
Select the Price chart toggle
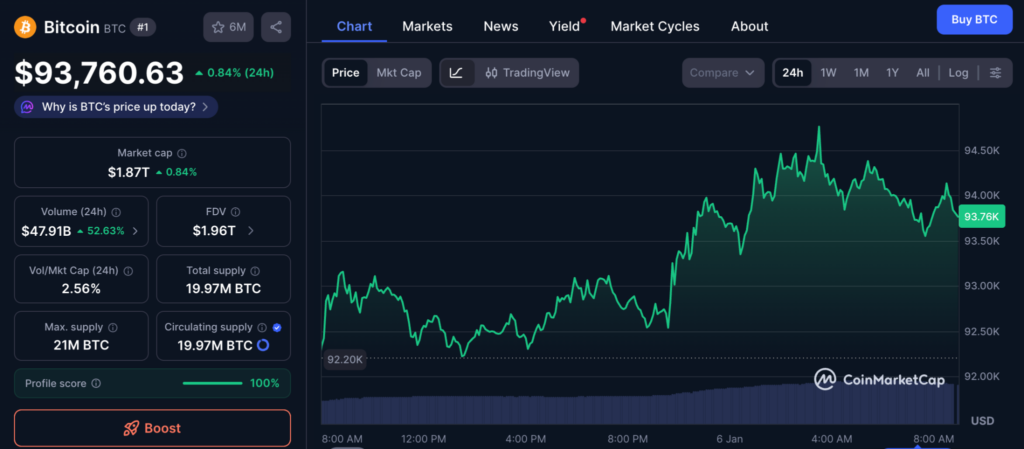[x=345, y=73]
